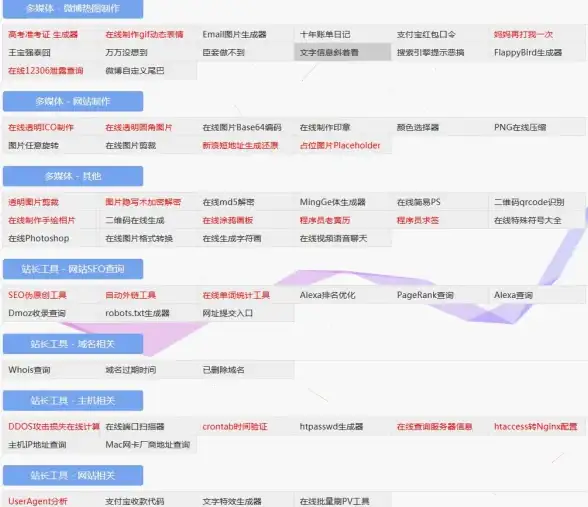The image size is (588, 507).
Task: Open 在线透明圆角图片 tool
Action: click(139, 128)
